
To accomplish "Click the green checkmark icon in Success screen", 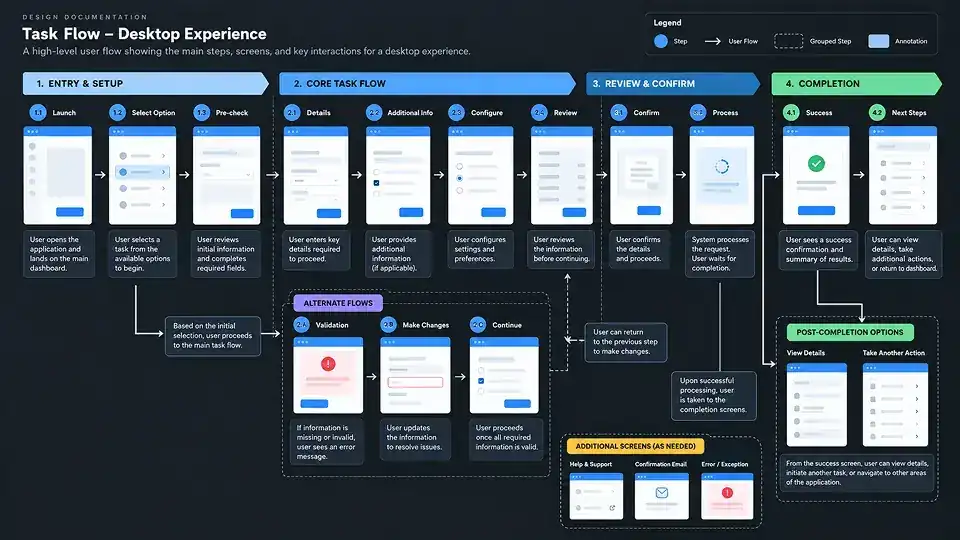I will coord(816,163).
